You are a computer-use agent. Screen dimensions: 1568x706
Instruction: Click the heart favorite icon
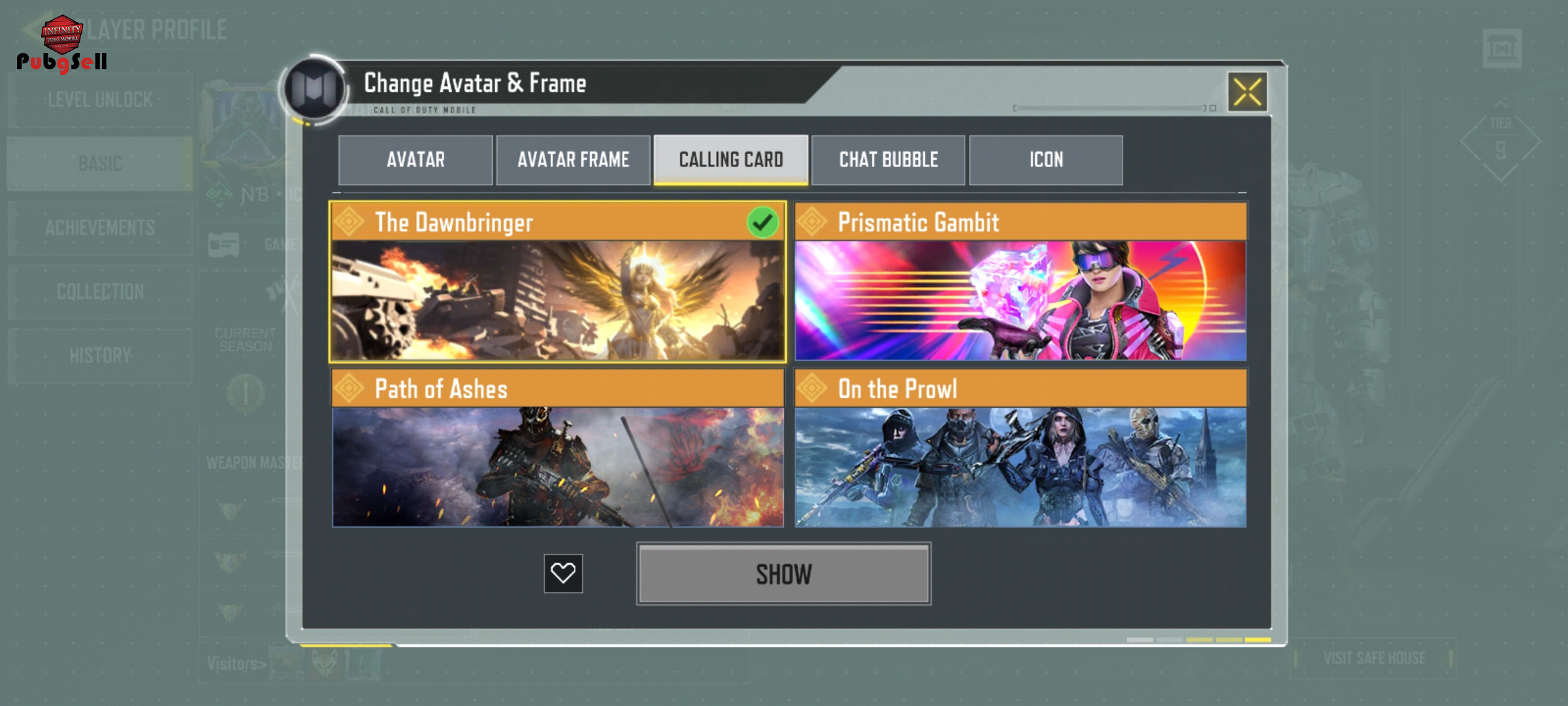[x=563, y=573]
